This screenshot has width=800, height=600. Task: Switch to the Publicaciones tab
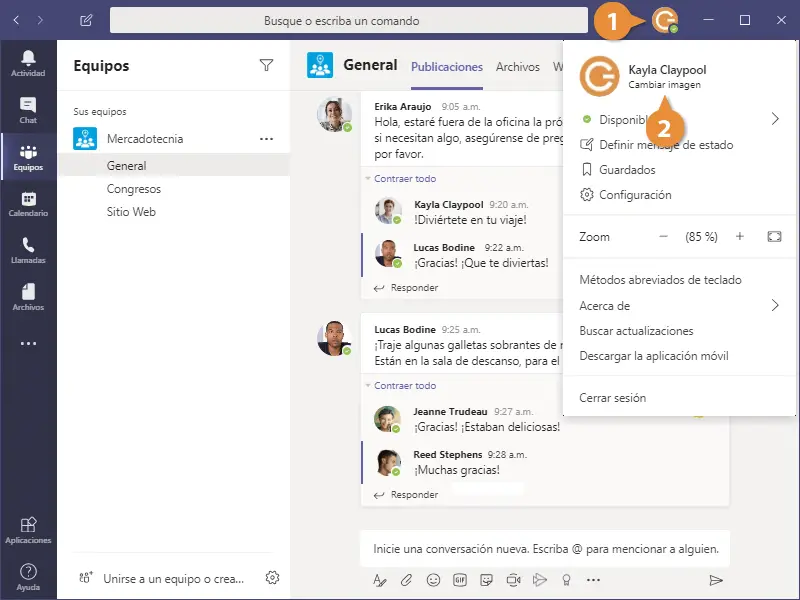pyautogui.click(x=447, y=67)
